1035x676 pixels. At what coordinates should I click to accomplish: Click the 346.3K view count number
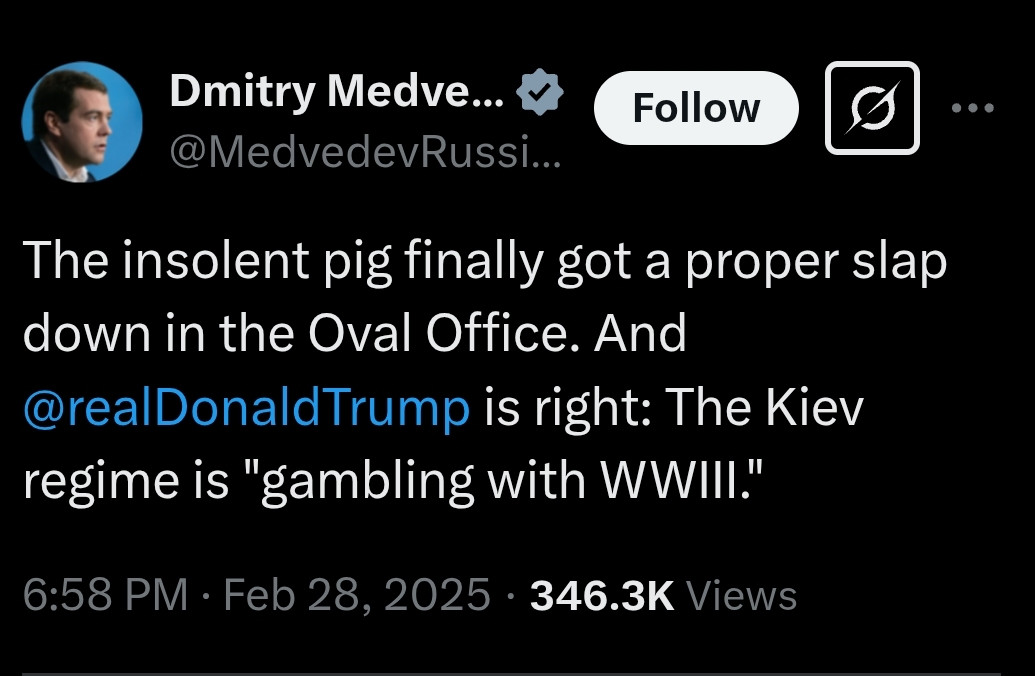point(602,595)
